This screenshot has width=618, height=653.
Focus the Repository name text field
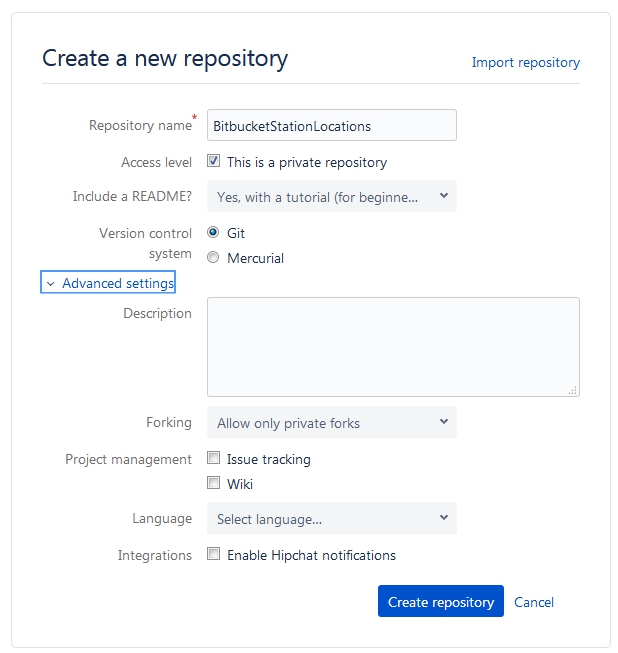tap(331, 126)
